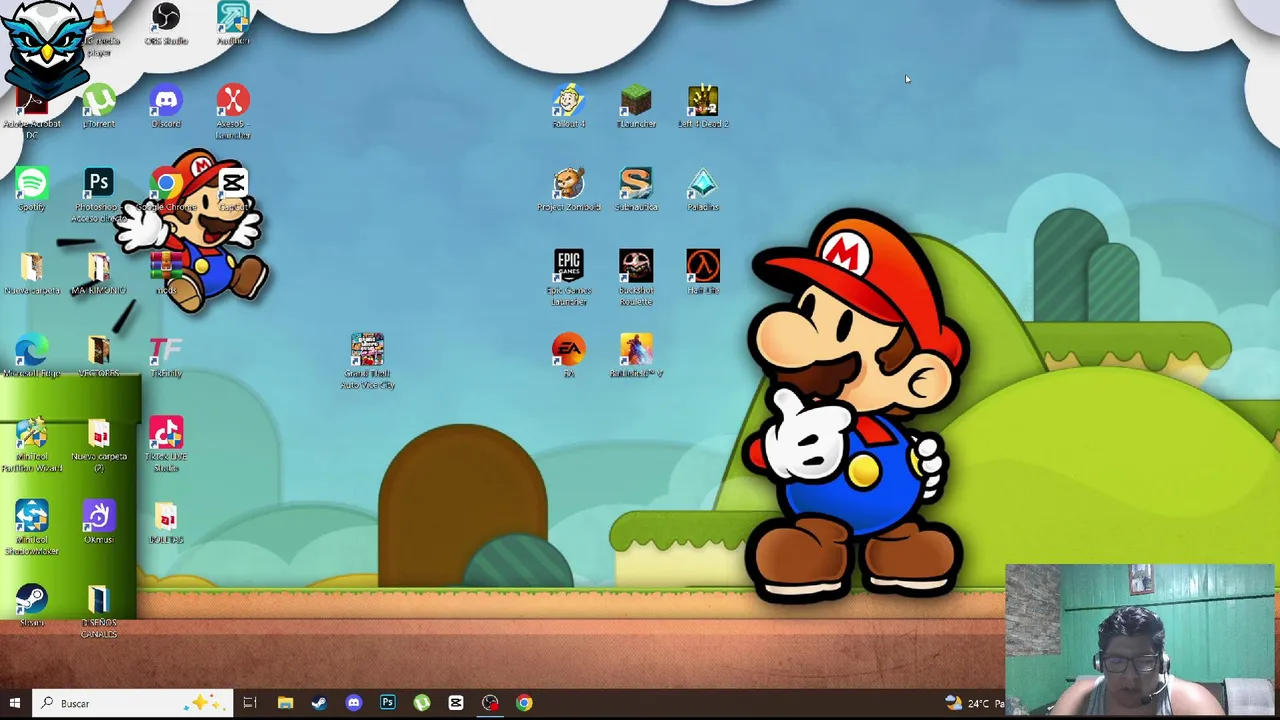Viewport: 1280px width, 720px height.
Task: Select the Photoshop desktop shortcut
Action: 99,196
